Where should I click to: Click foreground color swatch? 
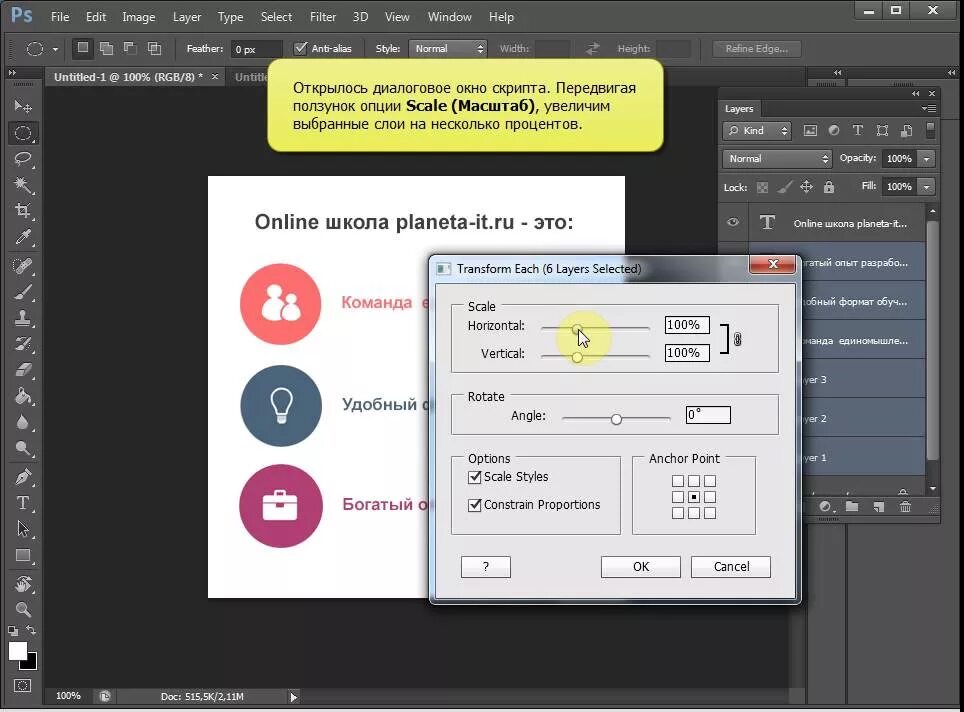tap(17, 651)
